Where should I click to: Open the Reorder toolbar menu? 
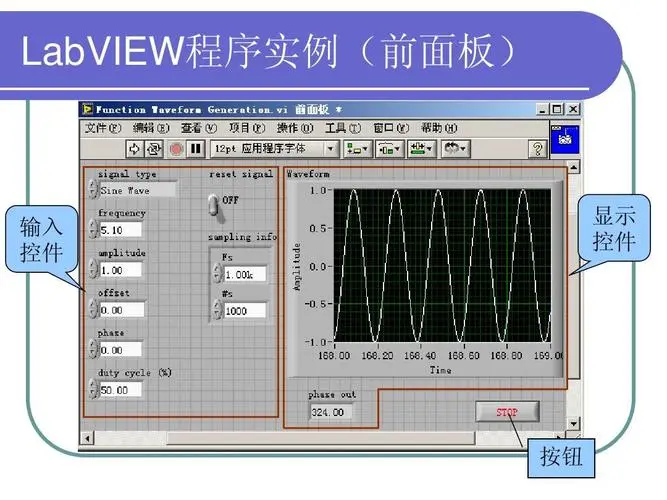[x=455, y=149]
